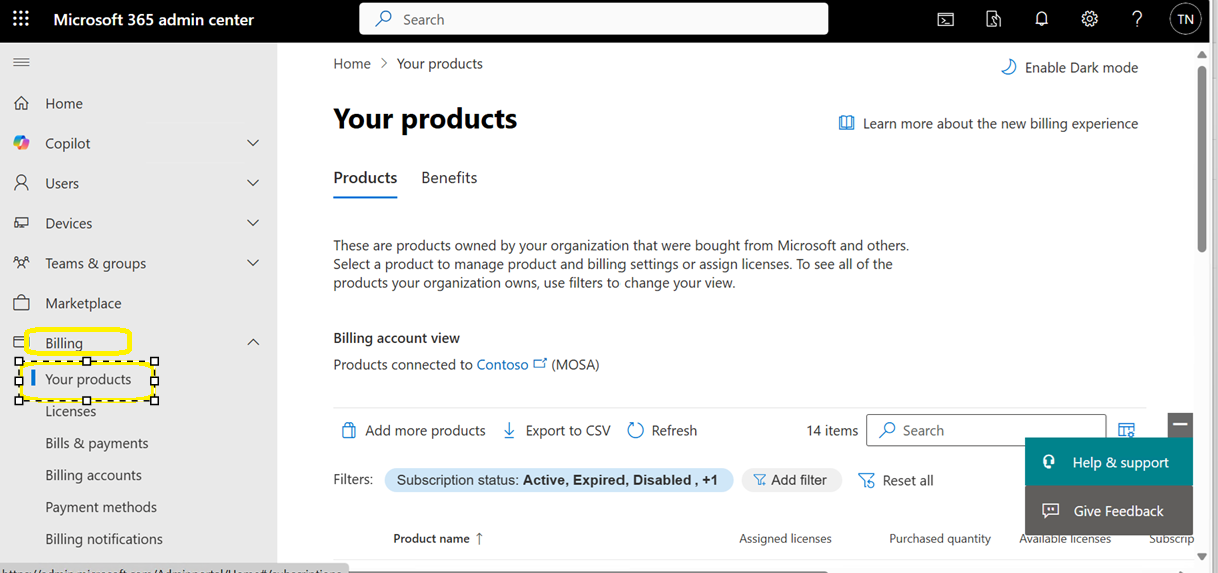This screenshot has width=1218, height=573.
Task: Click the Refresh icon in toolbar
Action: click(x=635, y=430)
